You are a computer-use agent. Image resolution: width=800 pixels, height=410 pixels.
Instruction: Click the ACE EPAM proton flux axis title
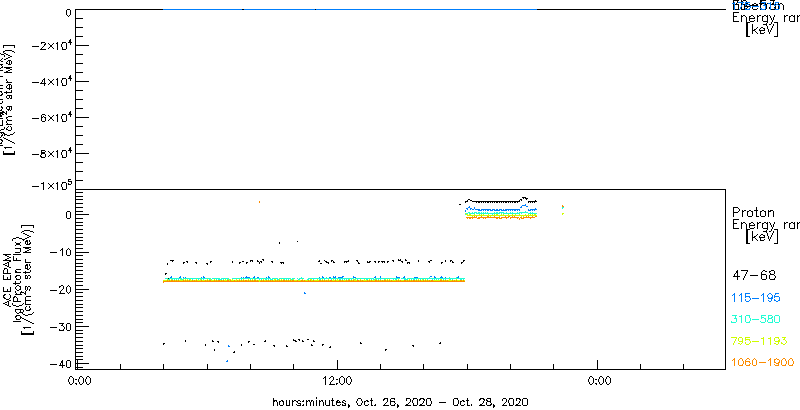point(18,278)
